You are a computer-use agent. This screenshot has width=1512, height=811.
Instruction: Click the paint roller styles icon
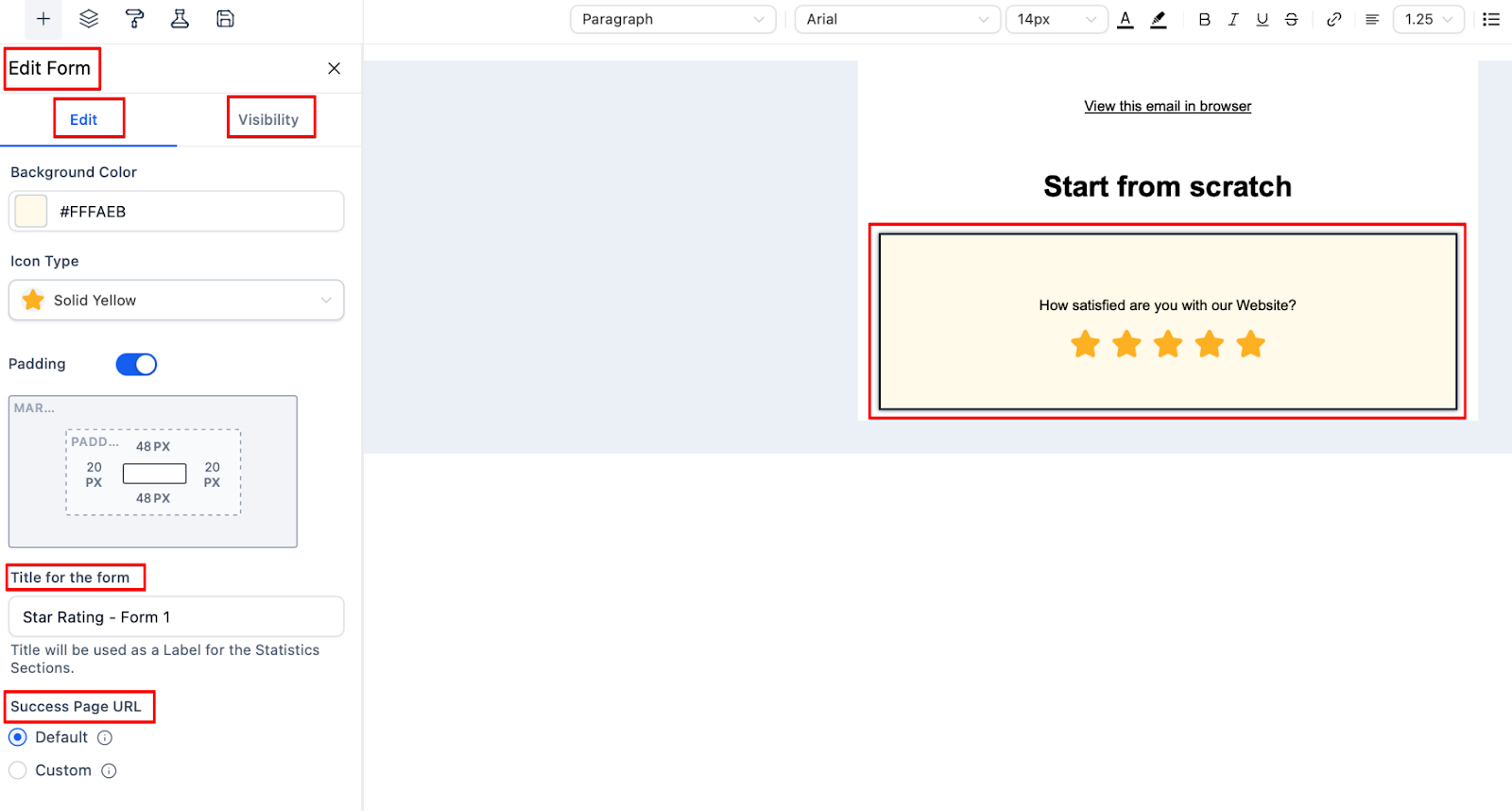tap(134, 19)
